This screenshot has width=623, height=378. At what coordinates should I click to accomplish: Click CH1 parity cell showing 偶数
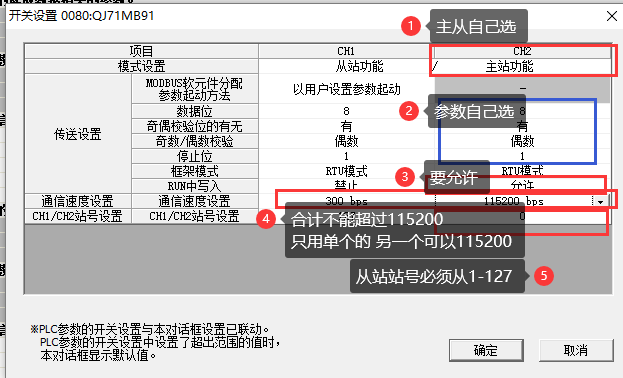pos(346,141)
